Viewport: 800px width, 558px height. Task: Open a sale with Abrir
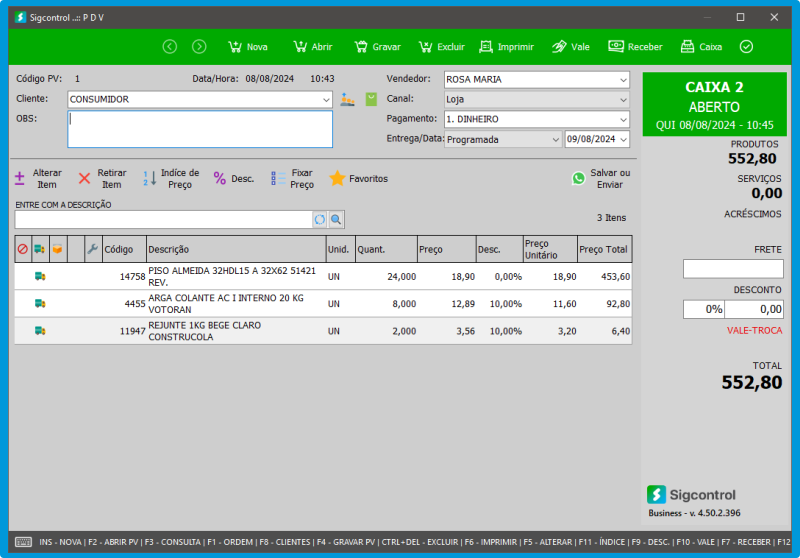pyautogui.click(x=312, y=47)
